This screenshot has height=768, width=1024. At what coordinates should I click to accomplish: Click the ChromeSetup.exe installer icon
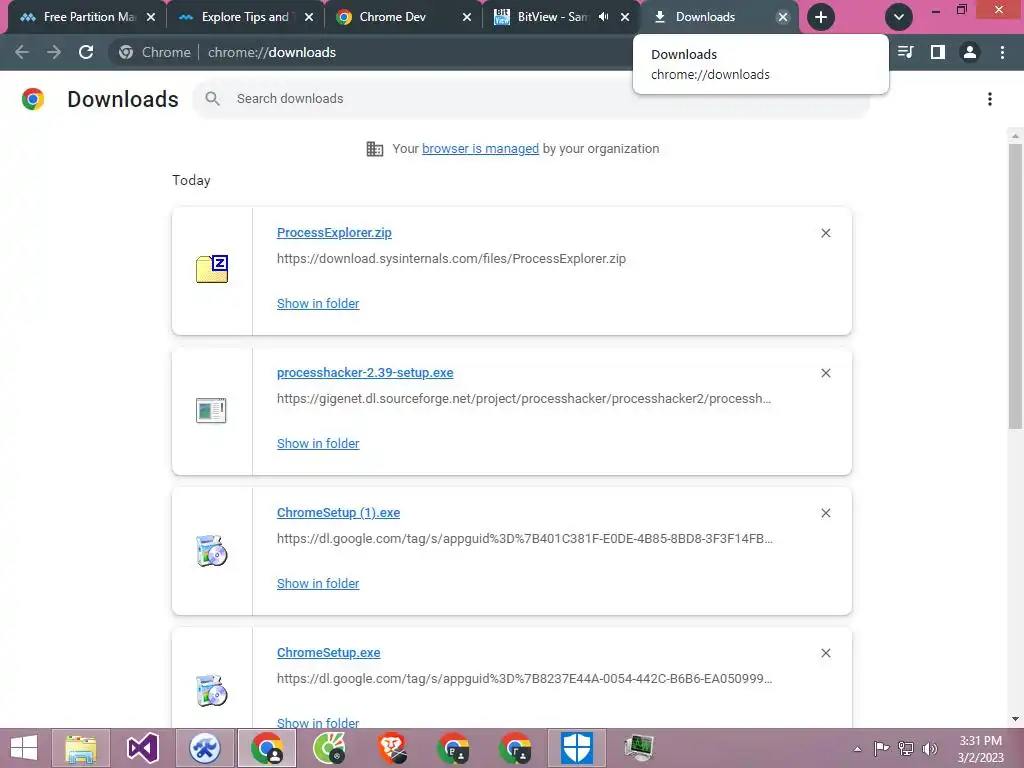(212, 691)
